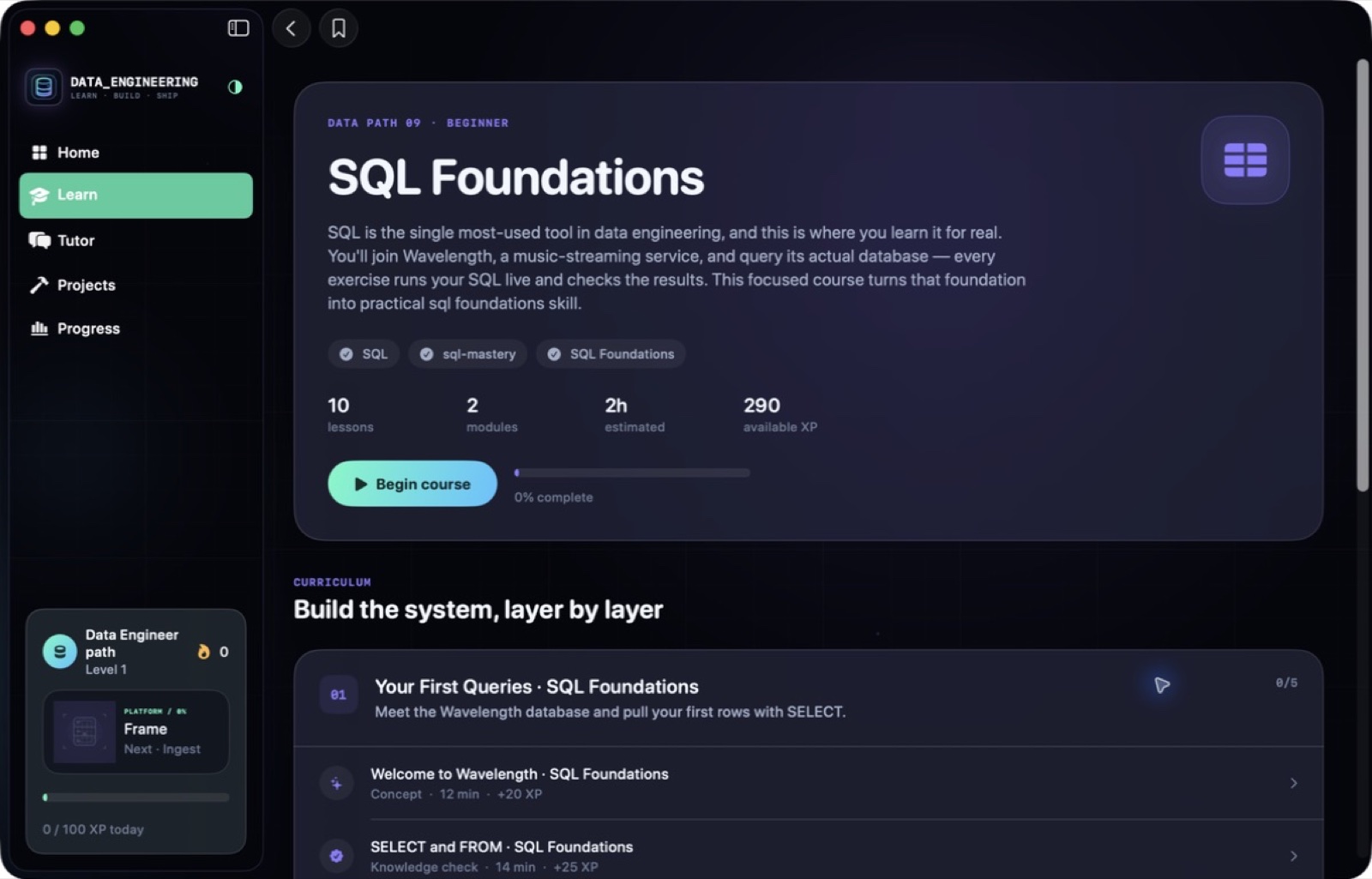Click the 0 / 100 XP today text

click(x=93, y=829)
